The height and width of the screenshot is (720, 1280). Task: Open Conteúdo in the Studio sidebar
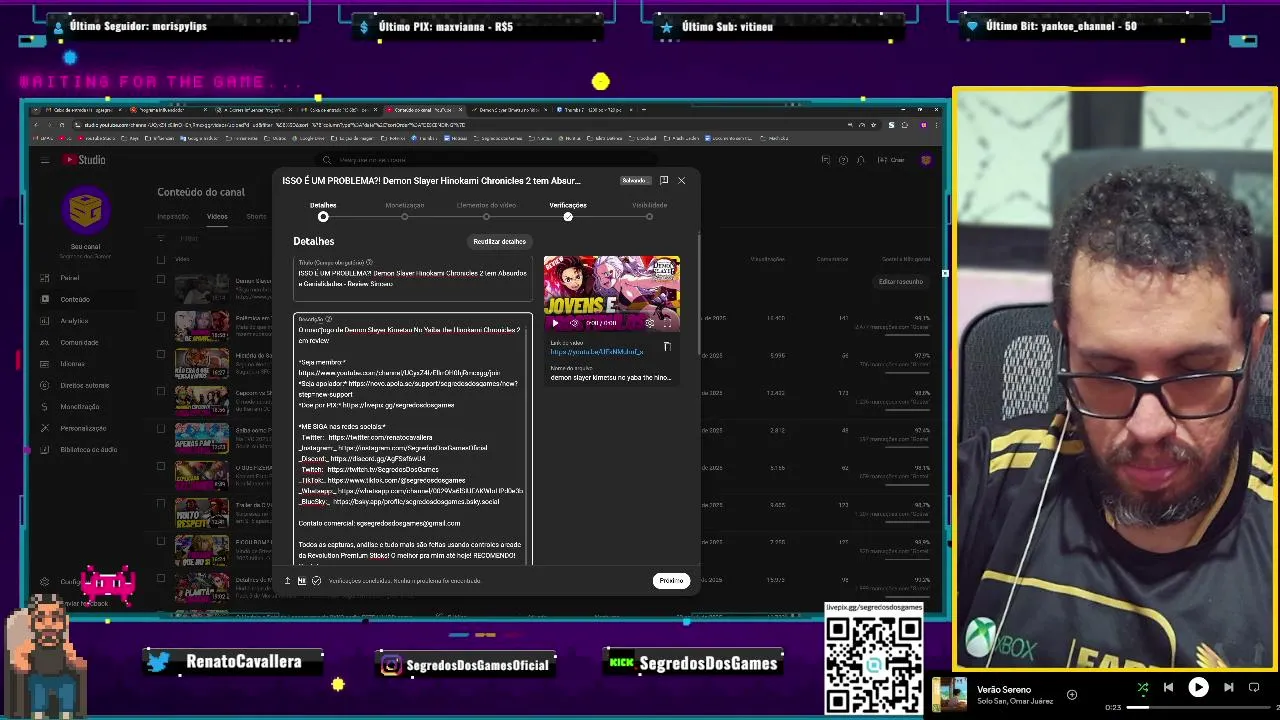coord(75,299)
